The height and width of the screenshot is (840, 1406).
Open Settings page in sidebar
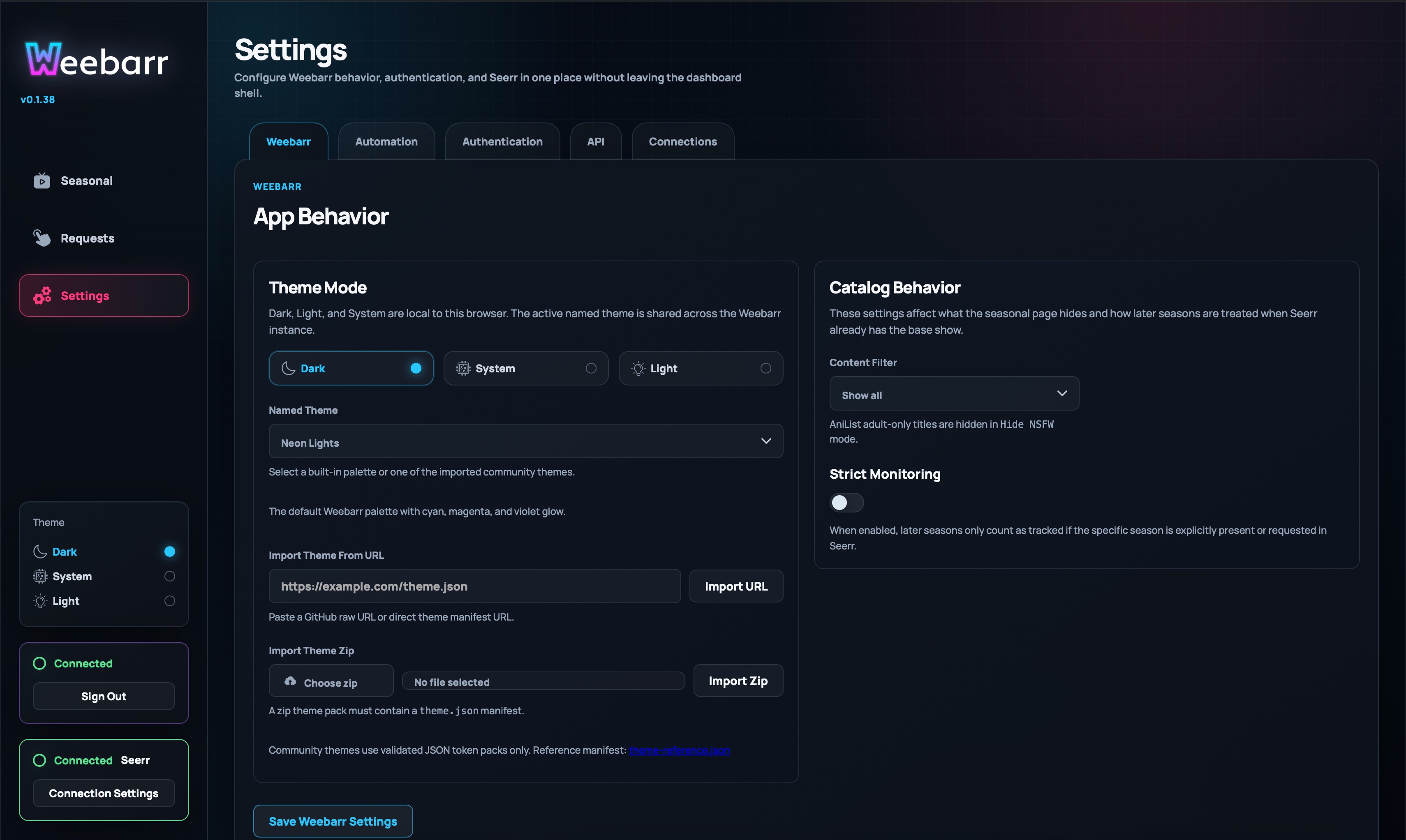click(x=104, y=295)
